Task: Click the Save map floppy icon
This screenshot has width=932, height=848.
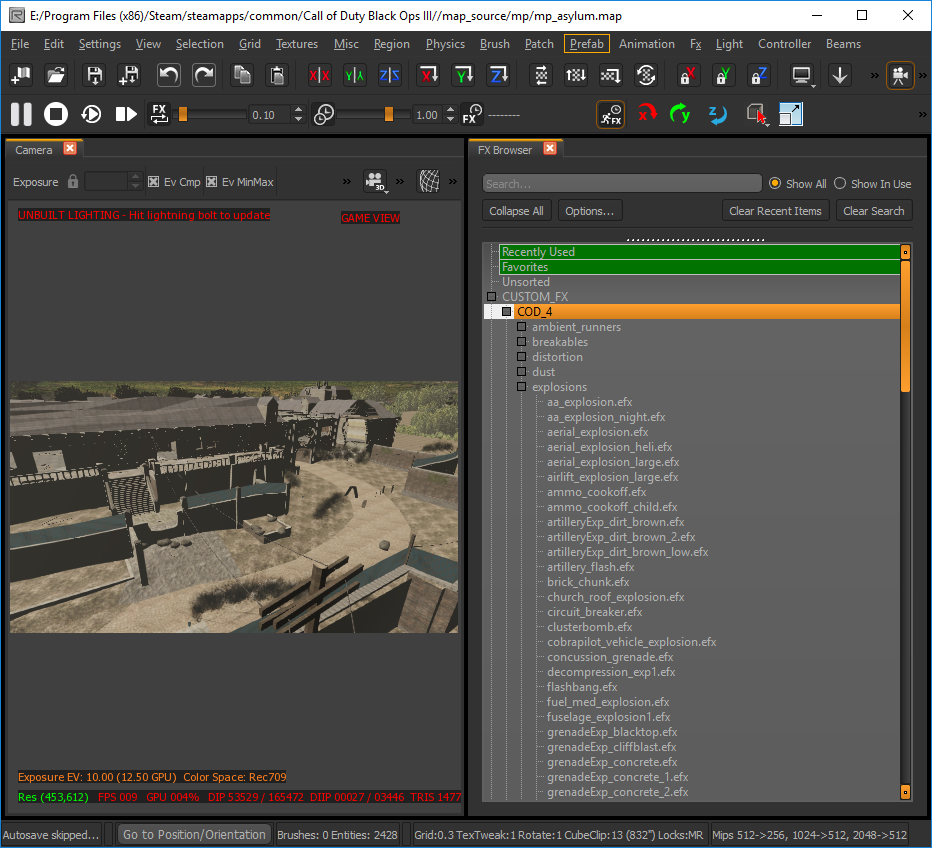Action: pyautogui.click(x=95, y=75)
